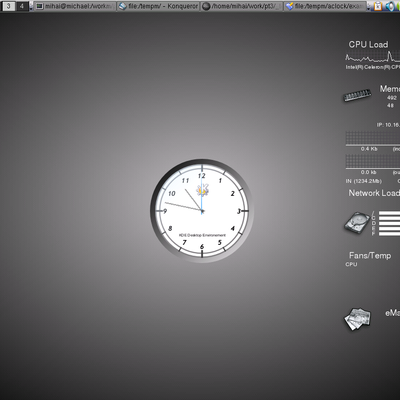Open the /home/mihai/work/pt3 taskbar entry
The height and width of the screenshot is (400, 400).
pyautogui.click(x=242, y=6)
